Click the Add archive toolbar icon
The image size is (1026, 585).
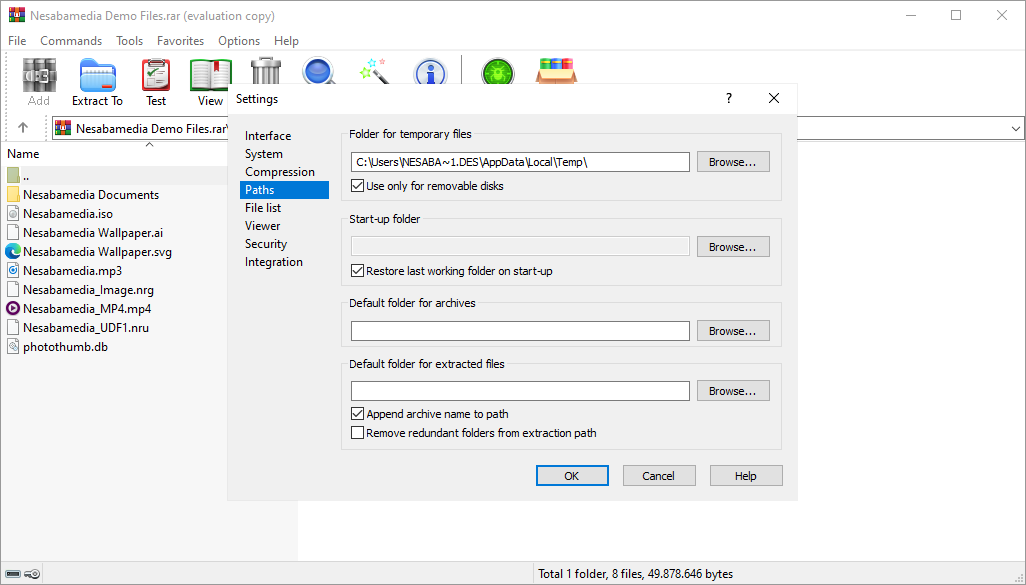39,81
